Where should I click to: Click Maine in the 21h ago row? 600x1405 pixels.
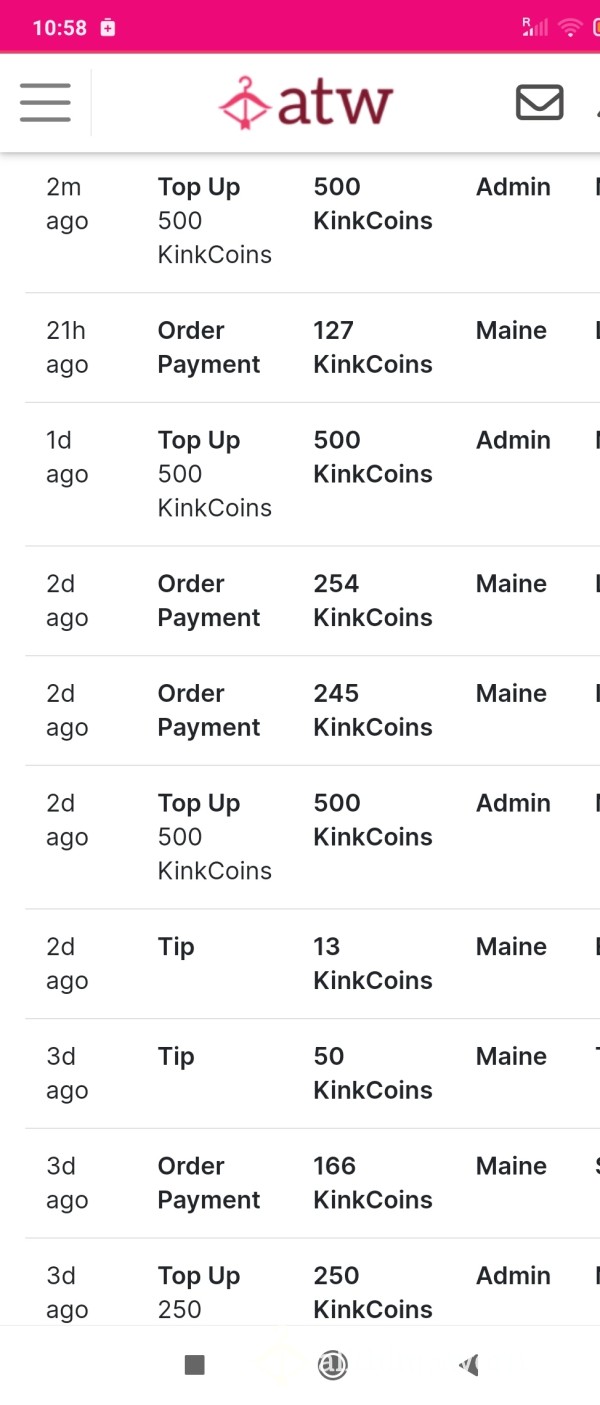click(511, 331)
